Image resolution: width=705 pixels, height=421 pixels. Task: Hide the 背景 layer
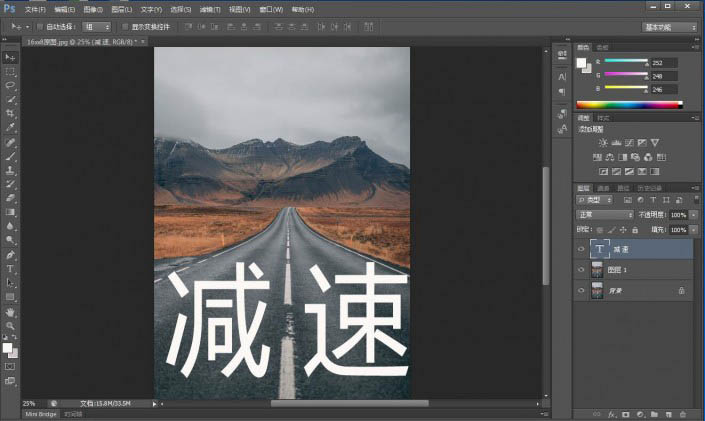(x=581, y=291)
